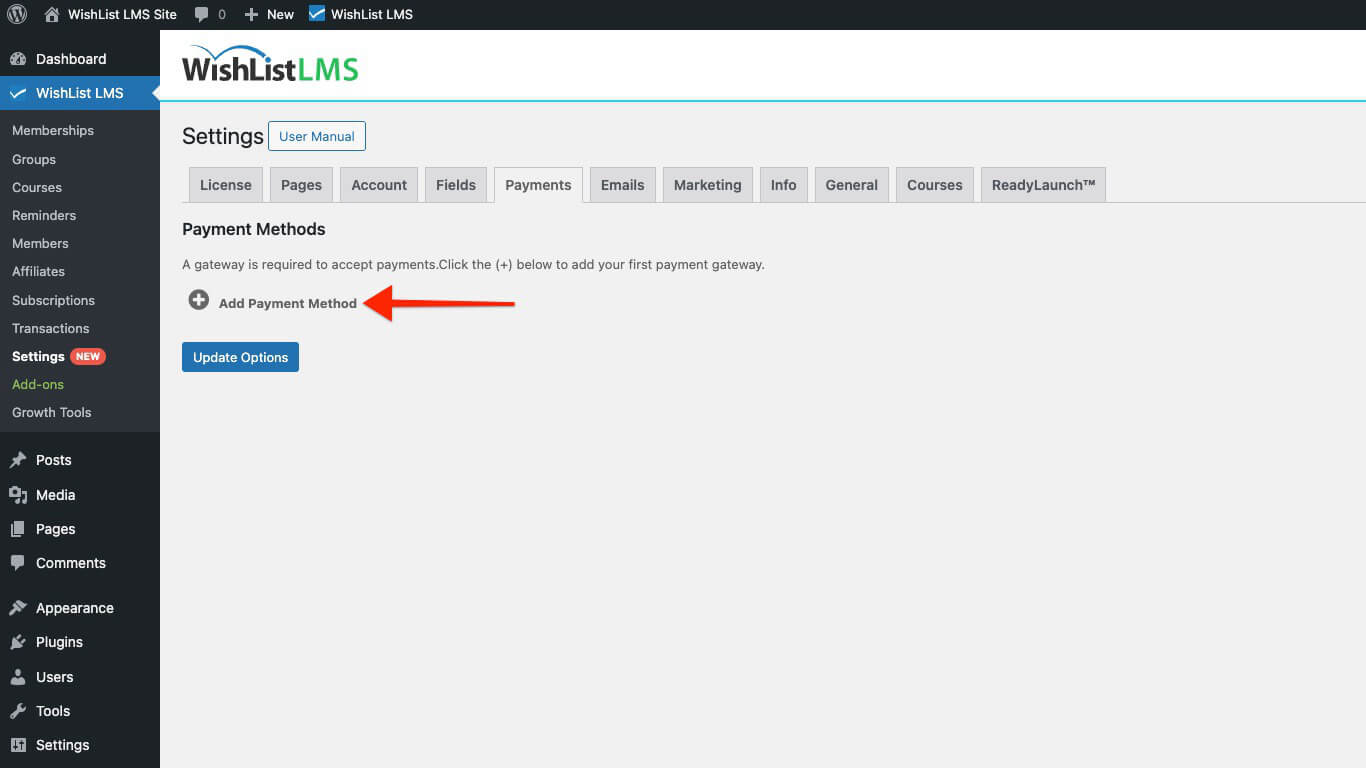Open the License tab
1366x768 pixels.
coord(225,184)
